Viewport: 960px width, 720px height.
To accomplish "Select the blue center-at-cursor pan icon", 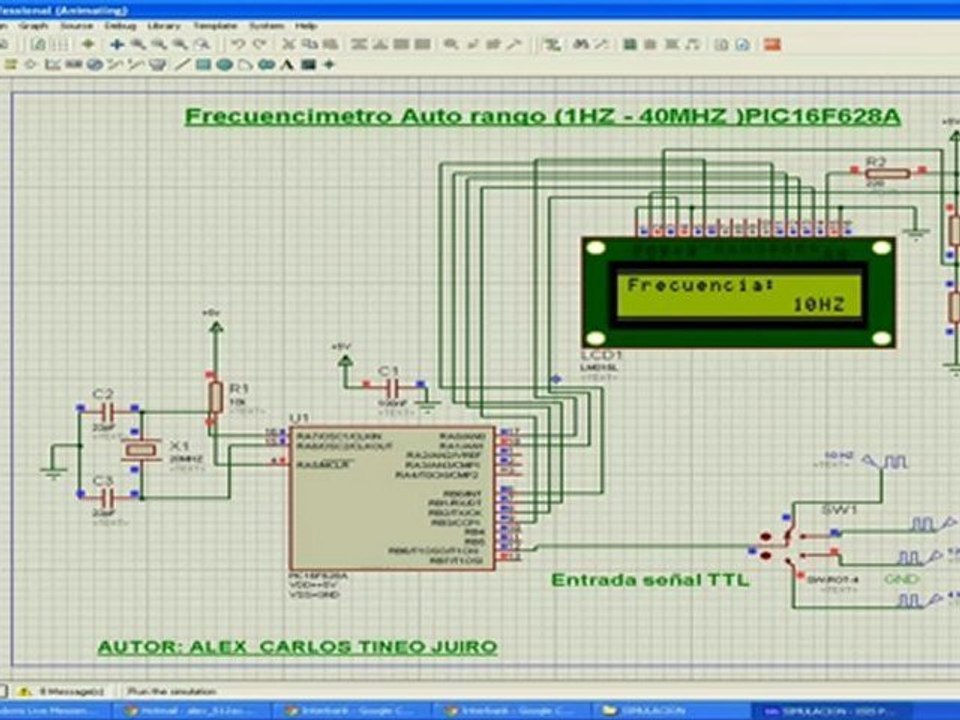I will [x=117, y=45].
